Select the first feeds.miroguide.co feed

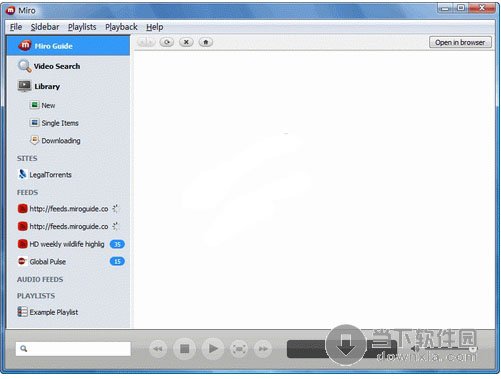68,209
